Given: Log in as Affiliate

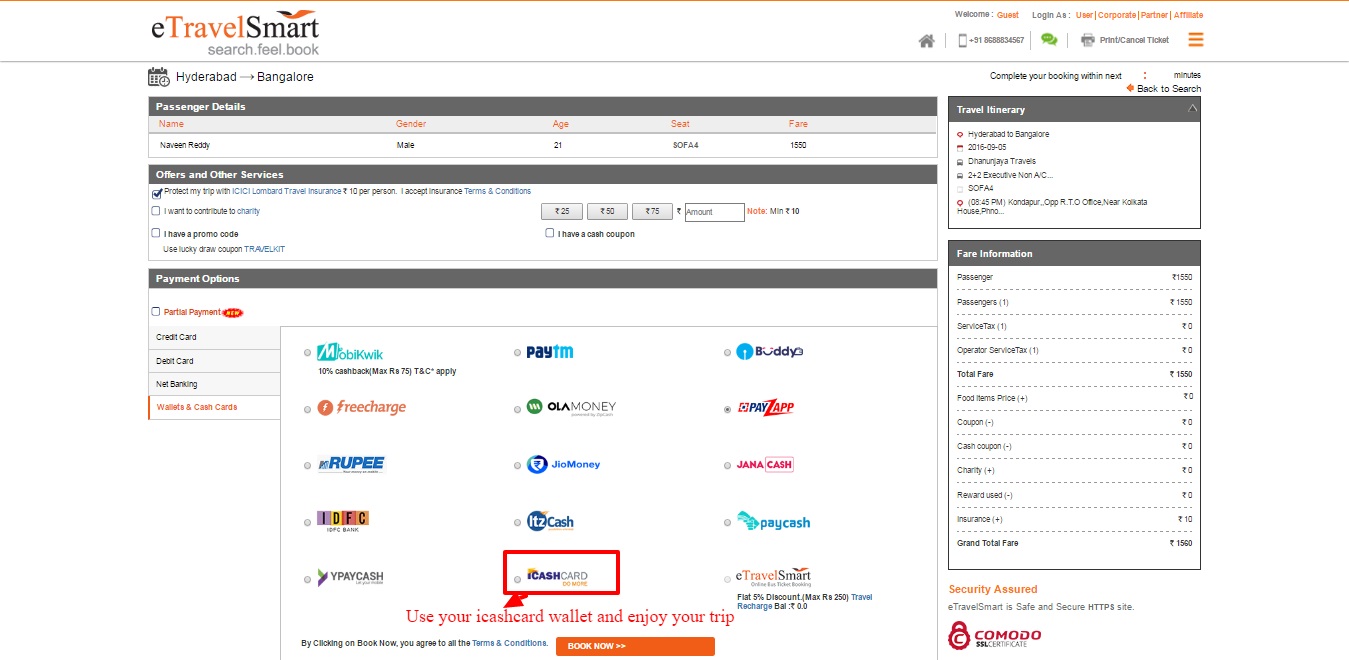Looking at the screenshot, I should pyautogui.click(x=1188, y=15).
